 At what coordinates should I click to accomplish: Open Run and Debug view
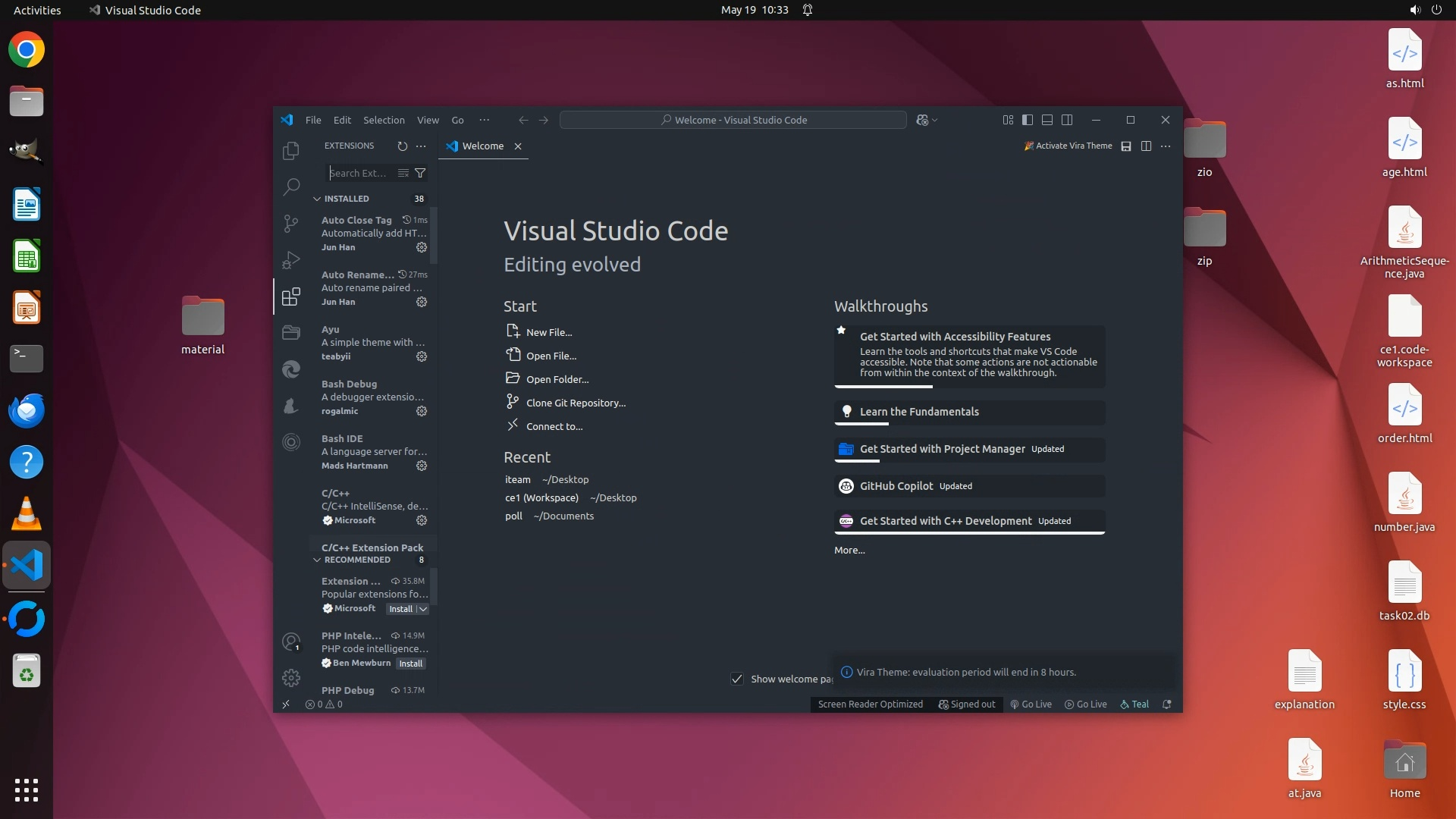[291, 260]
